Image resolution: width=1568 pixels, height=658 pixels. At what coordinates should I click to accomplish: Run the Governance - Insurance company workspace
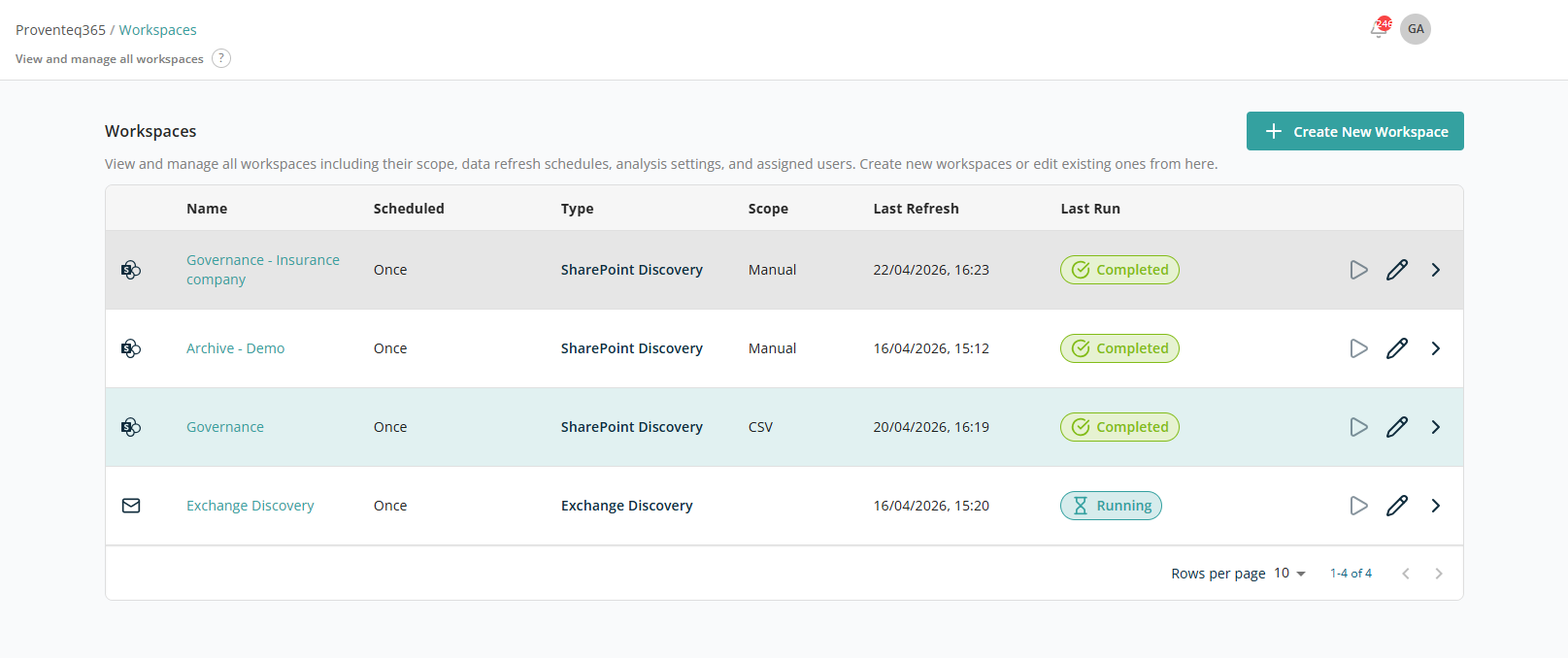pos(1358,270)
